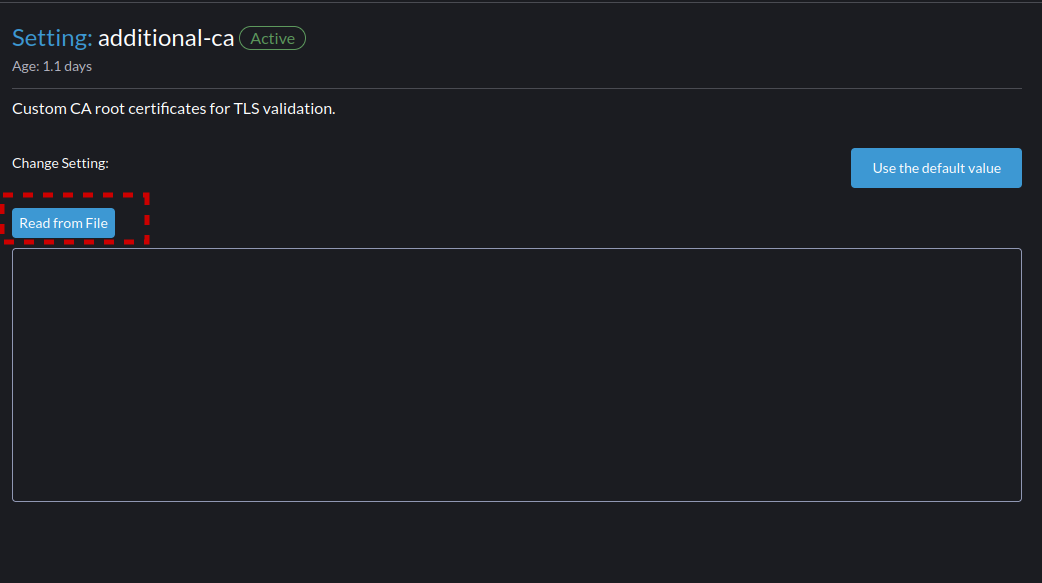Viewport: 1042px width, 583px height.
Task: Click the words TLS validation in description
Action: [284, 108]
